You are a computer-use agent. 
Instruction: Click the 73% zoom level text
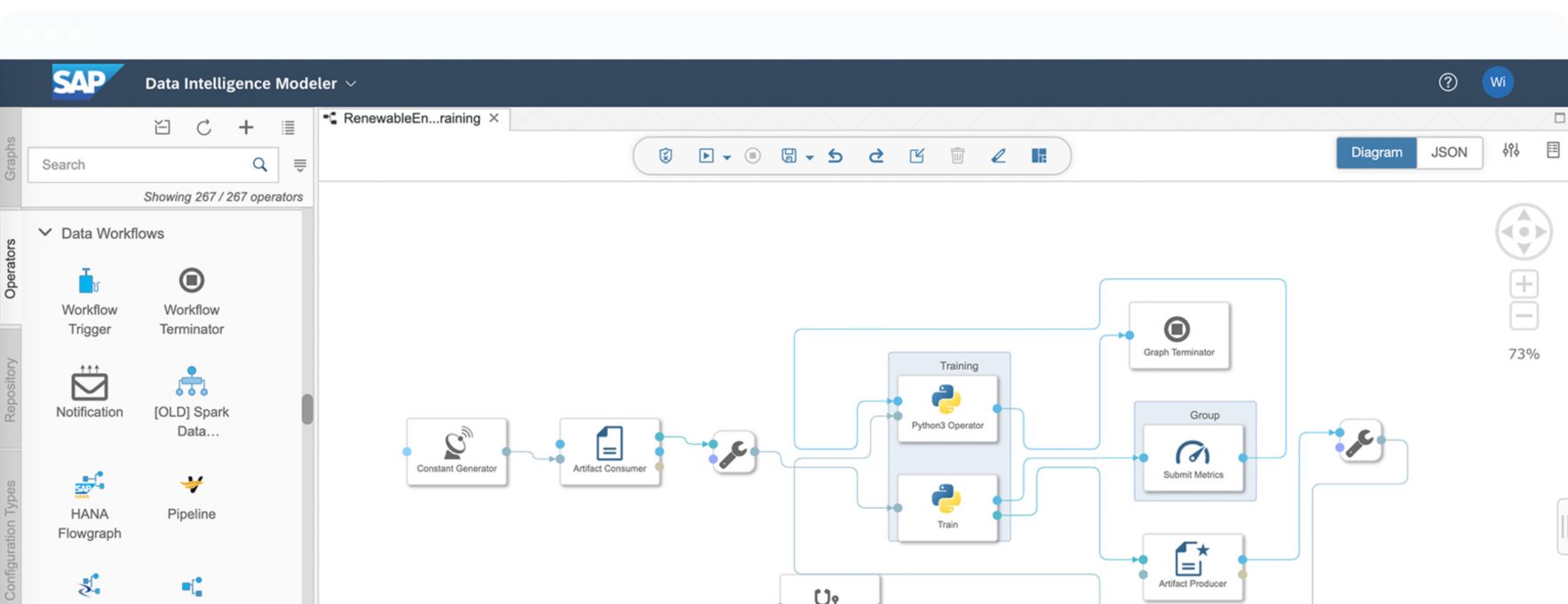click(1524, 354)
